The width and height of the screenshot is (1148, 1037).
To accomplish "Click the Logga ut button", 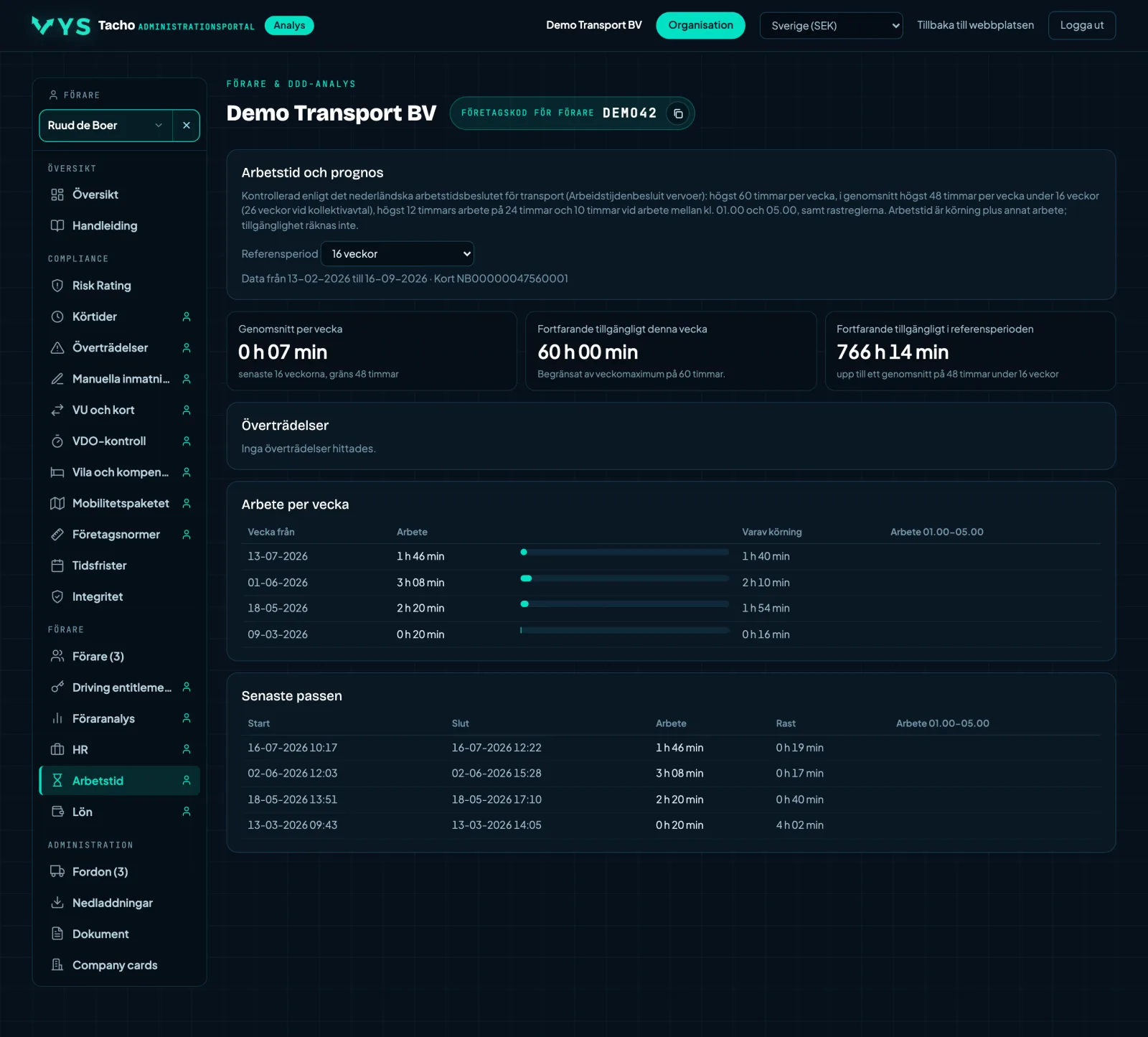I will [x=1082, y=25].
